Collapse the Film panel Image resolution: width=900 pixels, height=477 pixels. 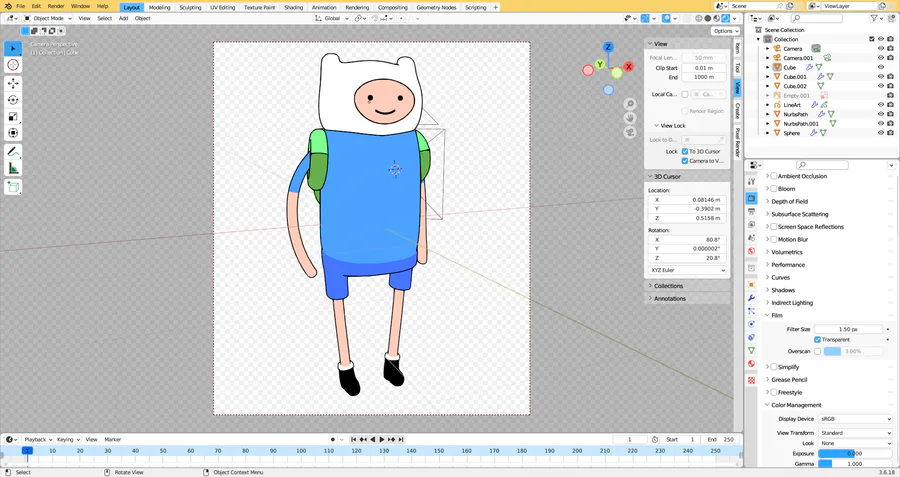(x=777, y=316)
